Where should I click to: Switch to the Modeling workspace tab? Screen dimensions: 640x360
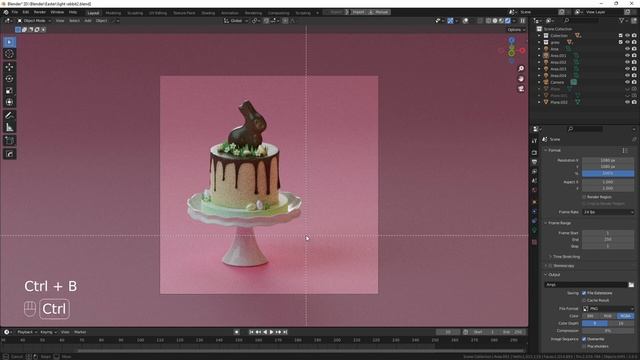click(x=113, y=13)
